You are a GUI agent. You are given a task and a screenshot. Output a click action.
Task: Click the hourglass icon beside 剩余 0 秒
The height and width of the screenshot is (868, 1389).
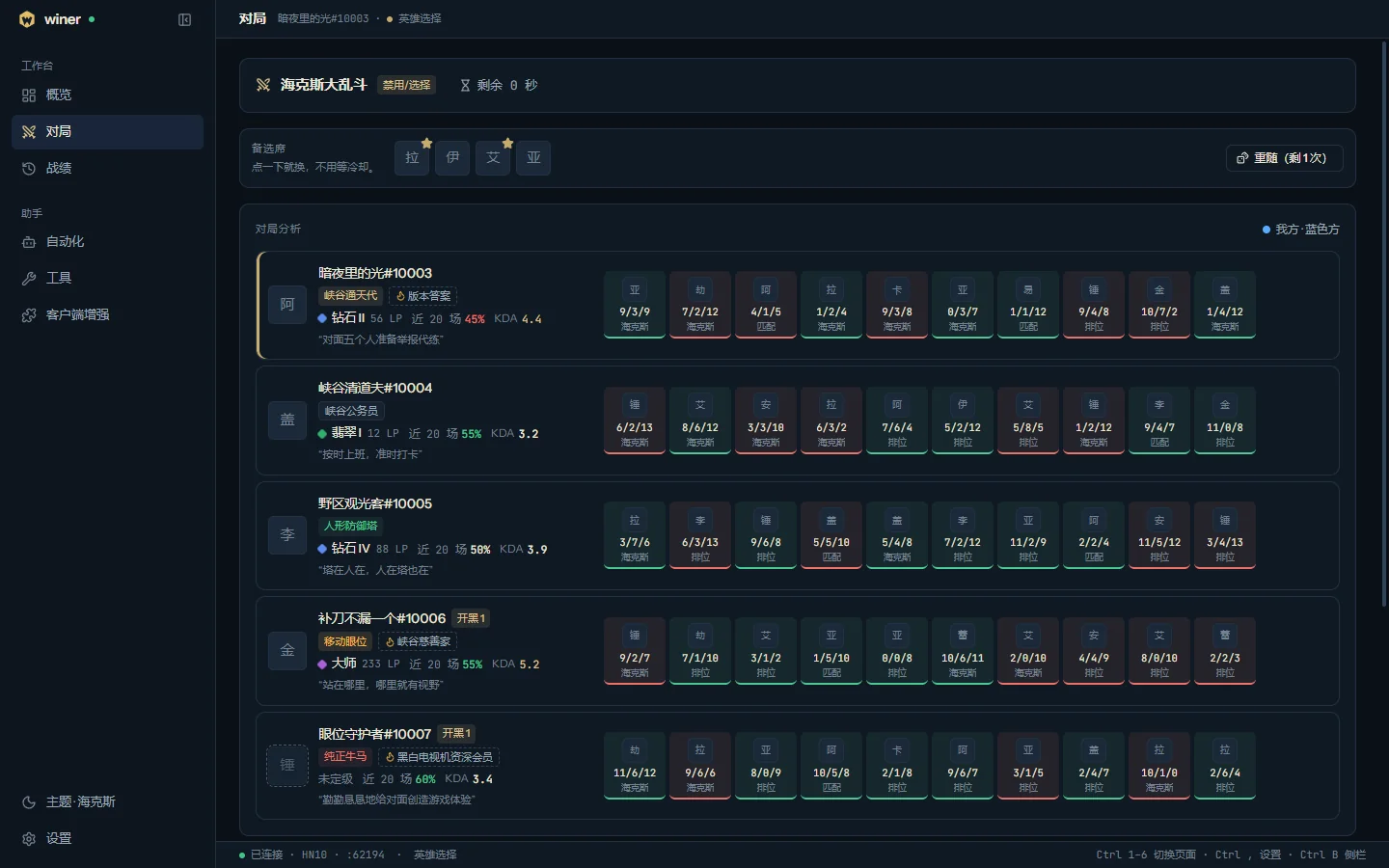click(x=465, y=85)
